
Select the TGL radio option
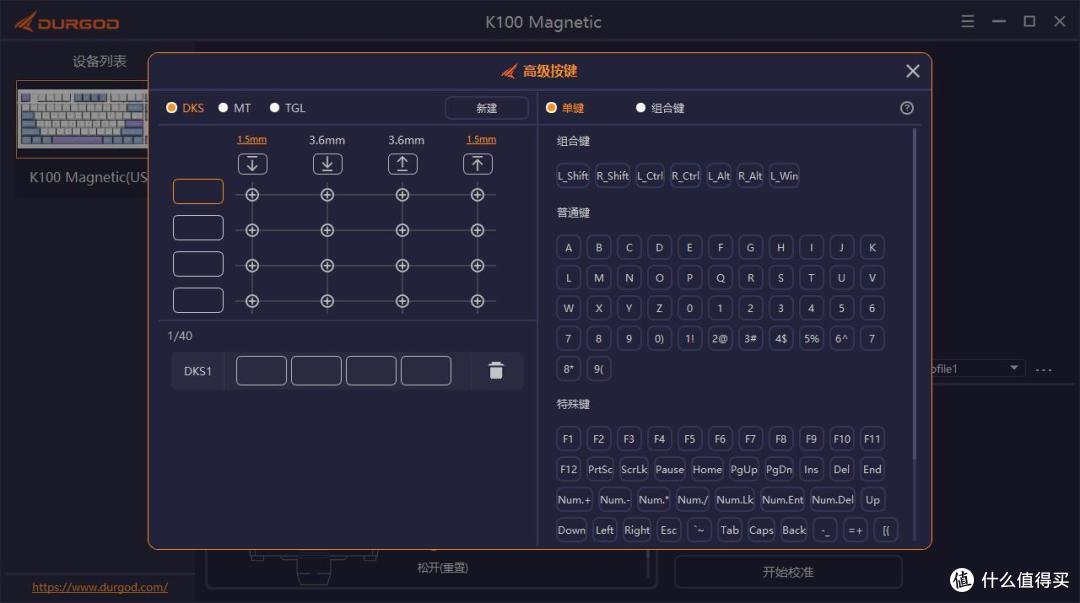tap(287, 108)
